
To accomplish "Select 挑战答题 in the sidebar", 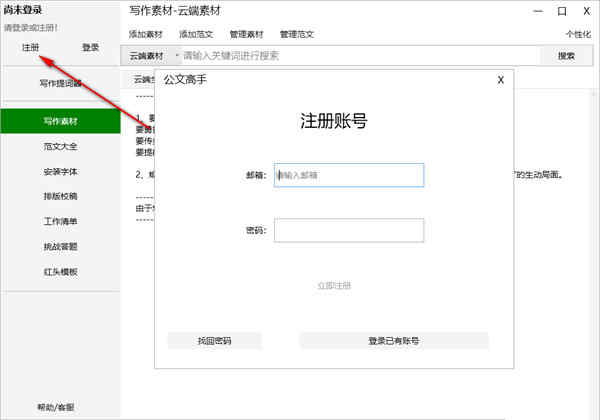I will pos(60,246).
